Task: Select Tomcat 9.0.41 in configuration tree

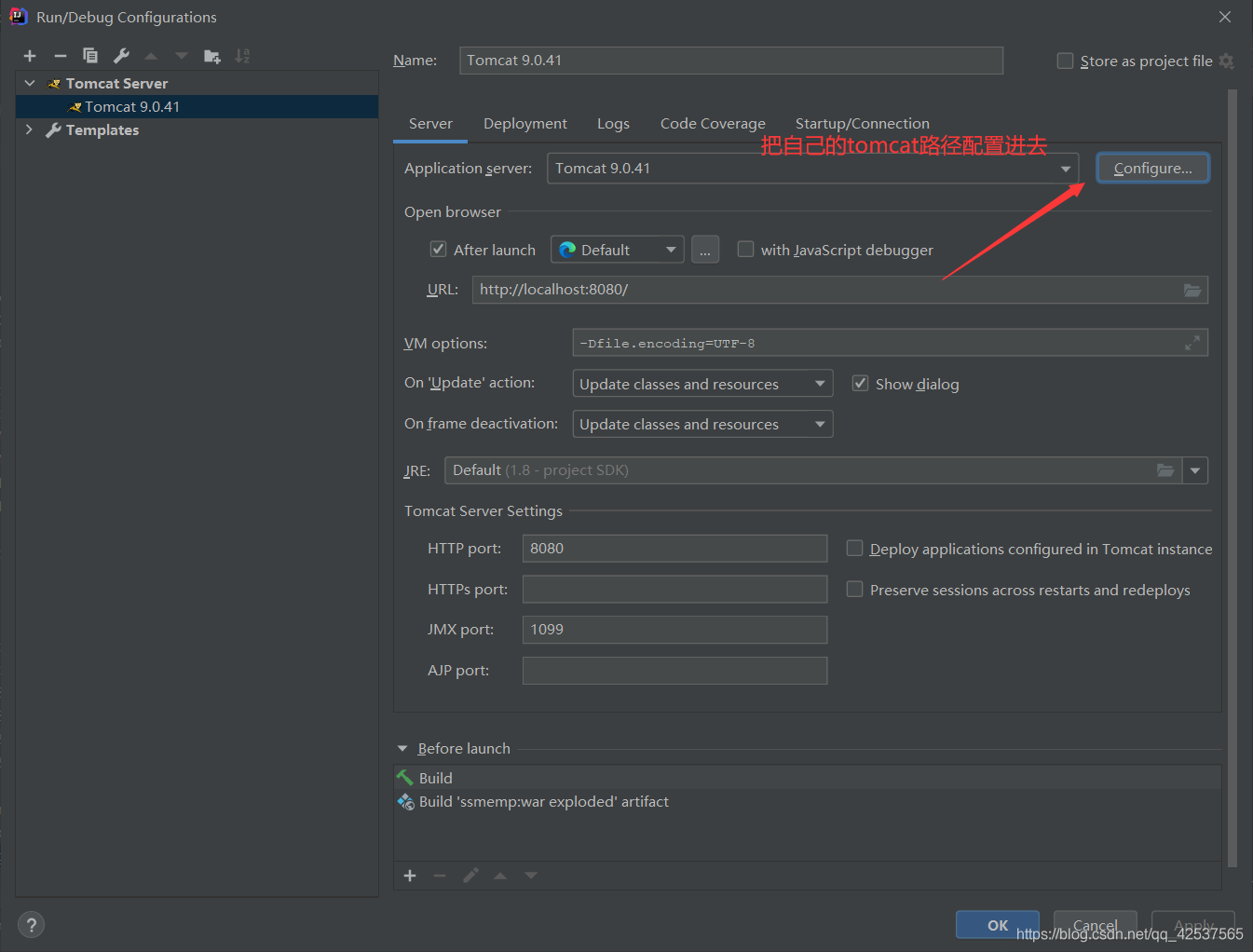Action: point(197,106)
